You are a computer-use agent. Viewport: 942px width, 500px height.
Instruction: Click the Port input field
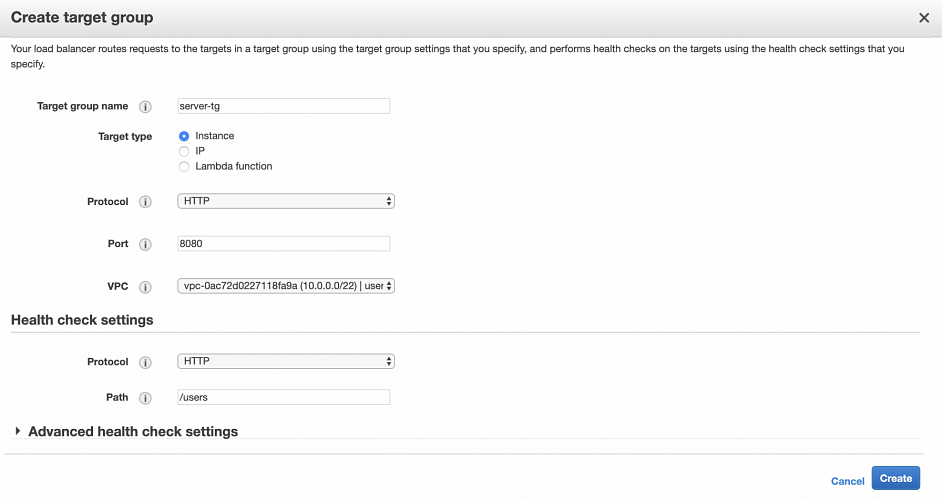[x=283, y=244]
